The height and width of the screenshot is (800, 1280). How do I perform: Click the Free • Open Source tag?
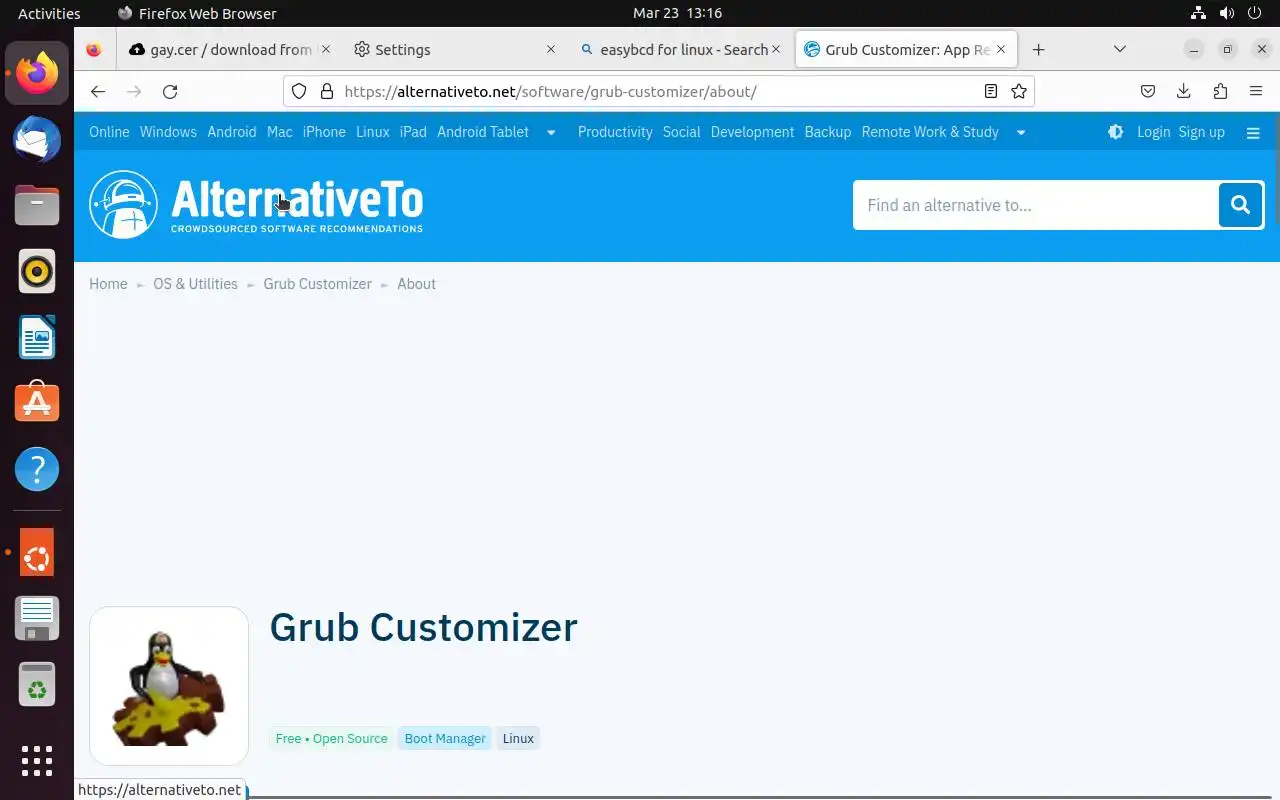[331, 738]
